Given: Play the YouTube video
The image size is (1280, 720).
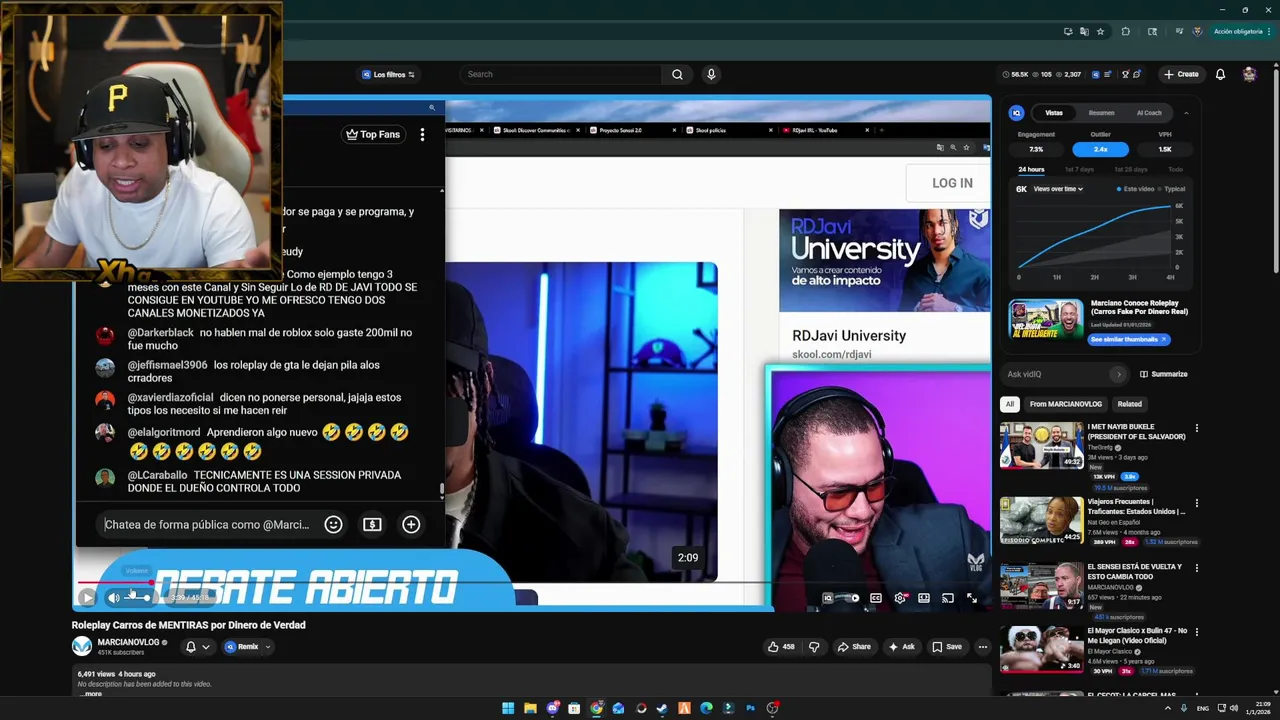Looking at the screenshot, I should (x=87, y=598).
